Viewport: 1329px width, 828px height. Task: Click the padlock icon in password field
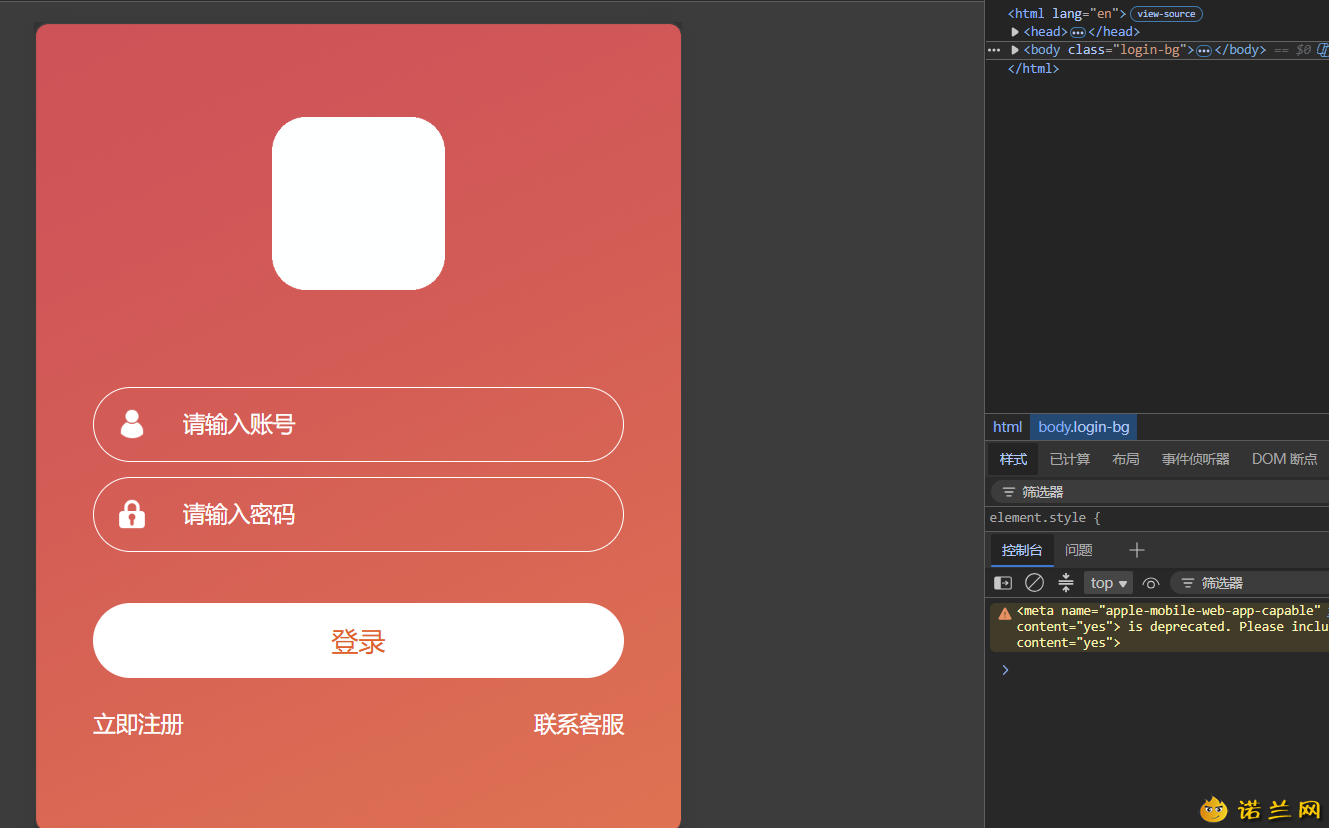point(132,513)
